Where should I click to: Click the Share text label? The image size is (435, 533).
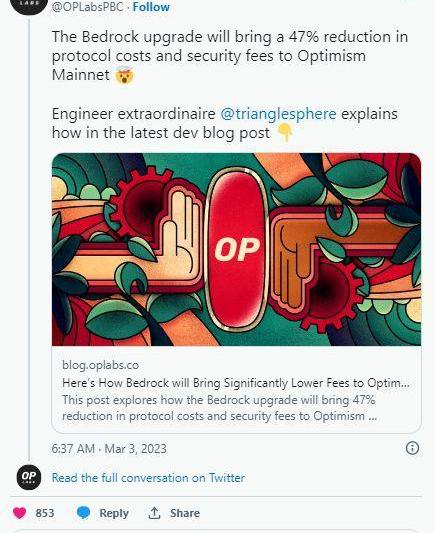(x=185, y=513)
